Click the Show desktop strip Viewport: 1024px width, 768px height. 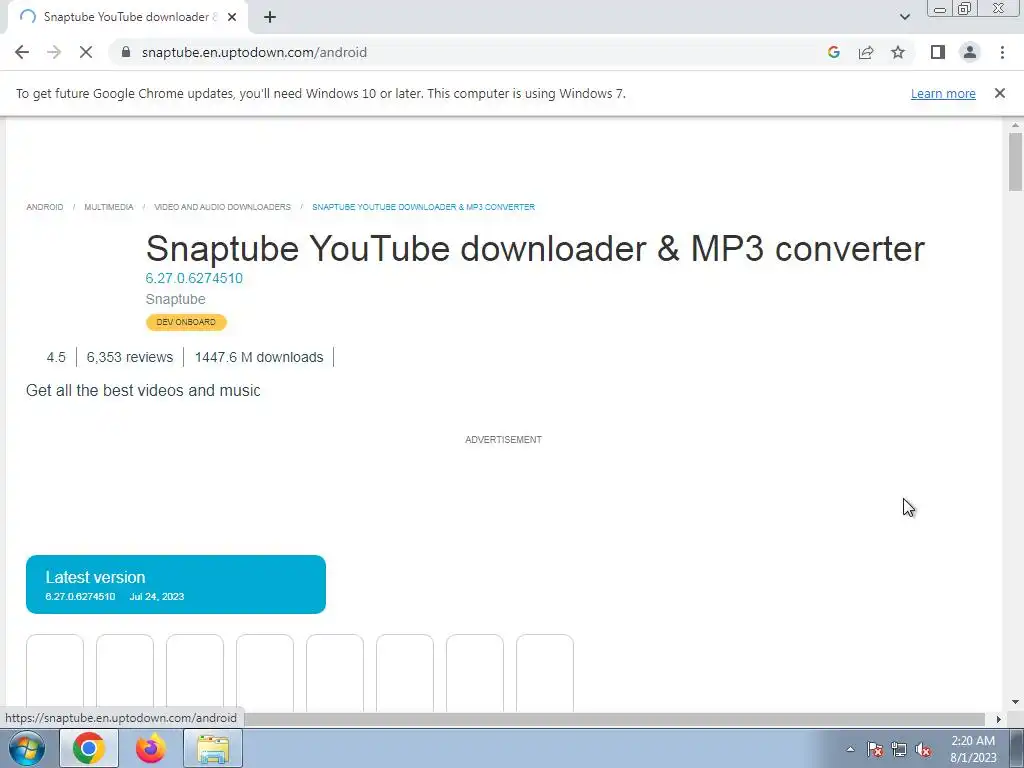point(1018,748)
